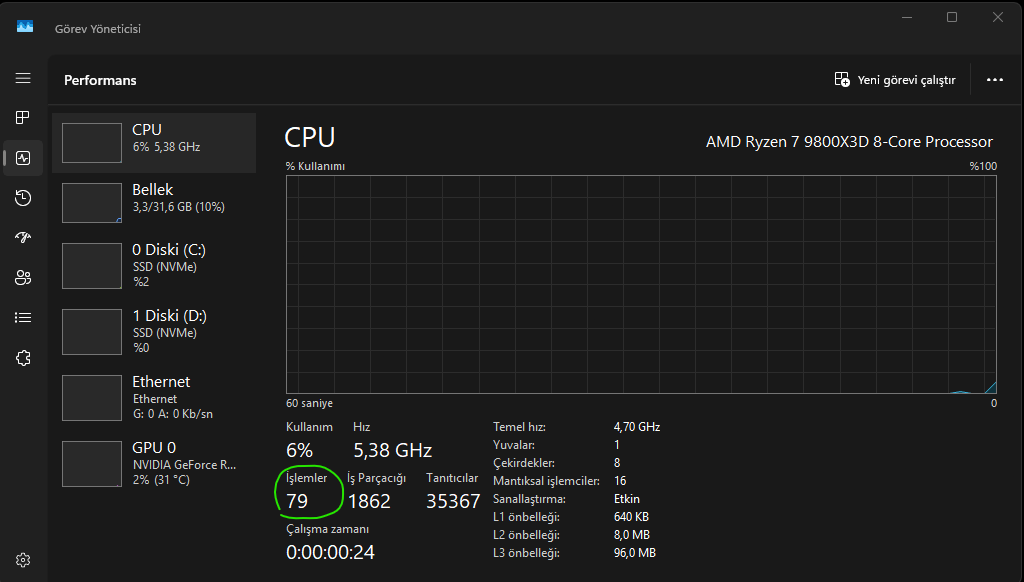Open Task Manager settings gear
This screenshot has width=1024, height=582.
pos(23,560)
